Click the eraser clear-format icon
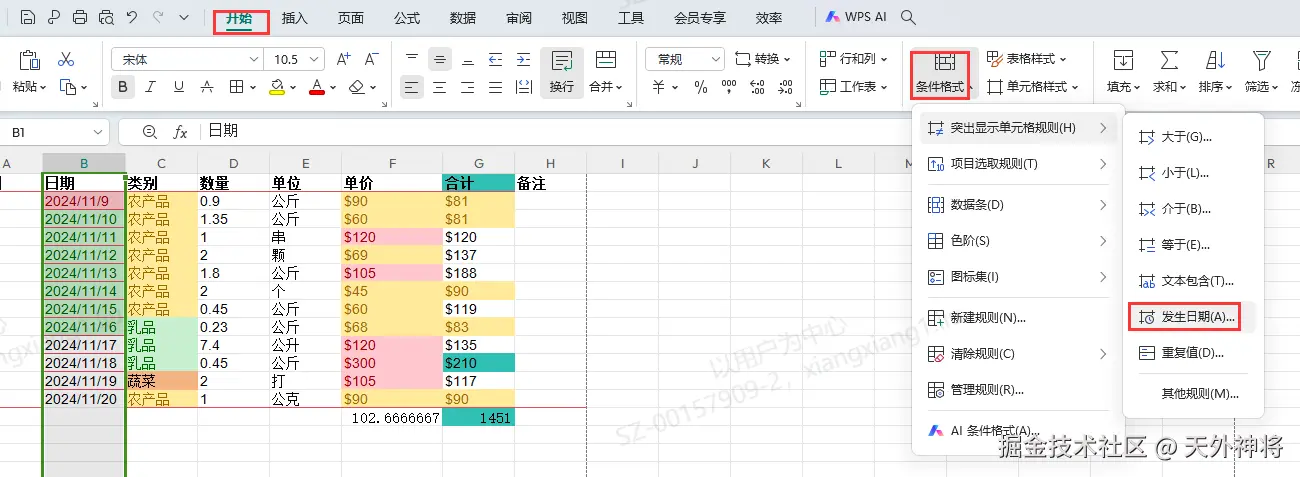Viewport: 1300px width, 477px height. pos(357,87)
